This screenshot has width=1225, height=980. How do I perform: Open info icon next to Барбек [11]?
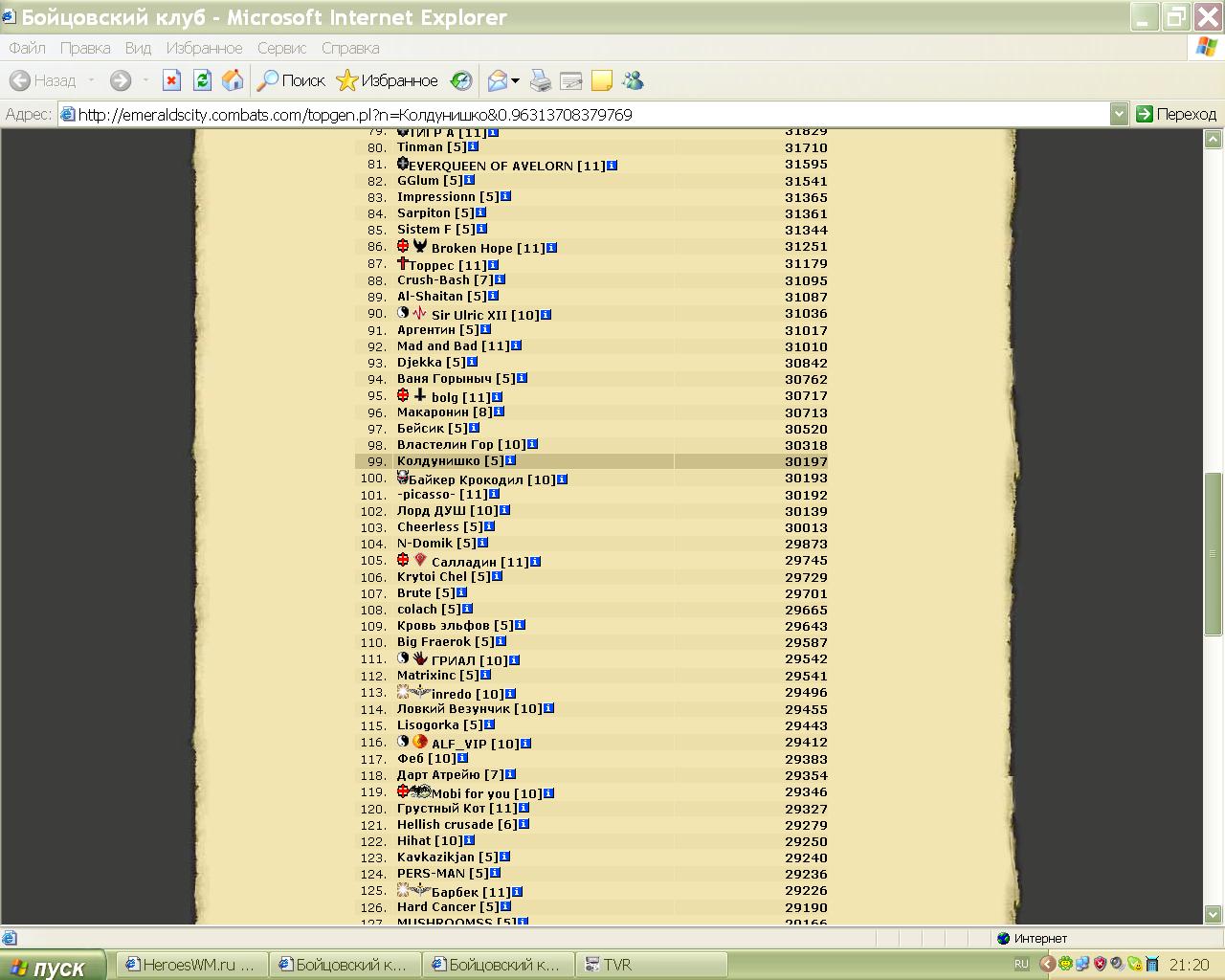pos(517,892)
